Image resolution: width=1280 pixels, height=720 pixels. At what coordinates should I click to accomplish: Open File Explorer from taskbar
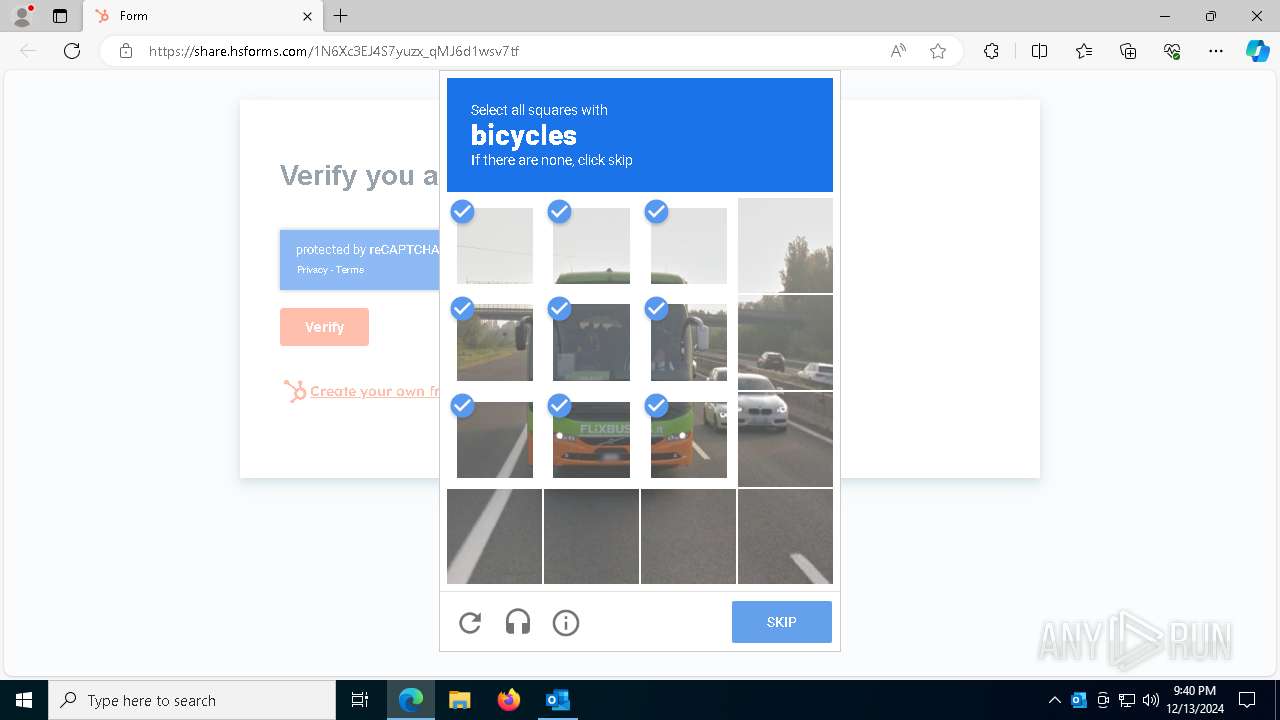(x=459, y=700)
